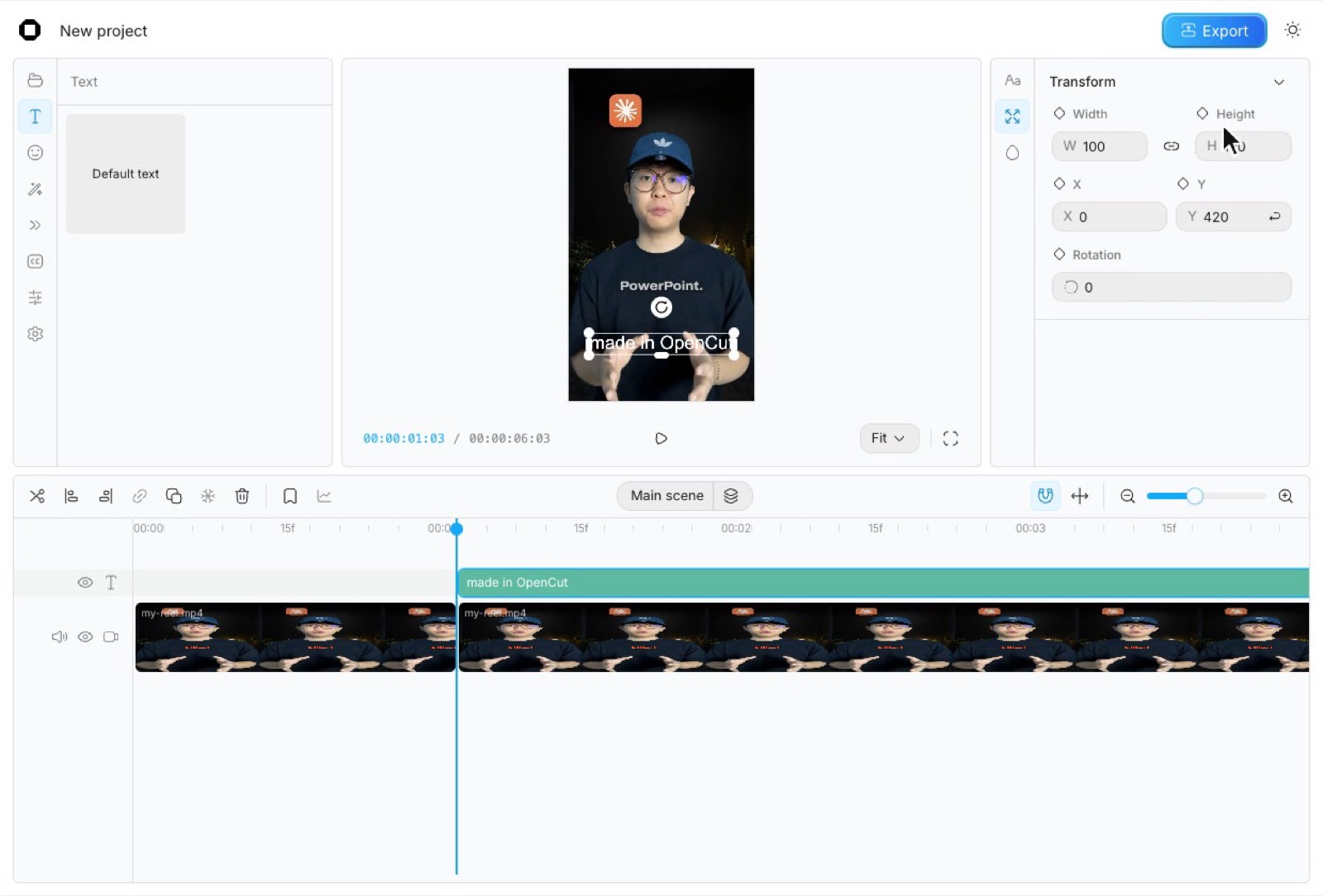This screenshot has height=896, width=1323.
Task: Play the preview video
Action: click(661, 438)
